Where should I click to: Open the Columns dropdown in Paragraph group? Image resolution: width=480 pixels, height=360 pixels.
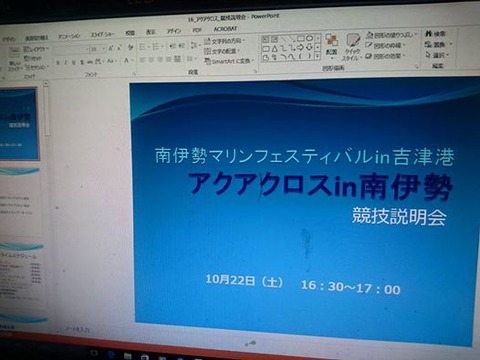191,59
